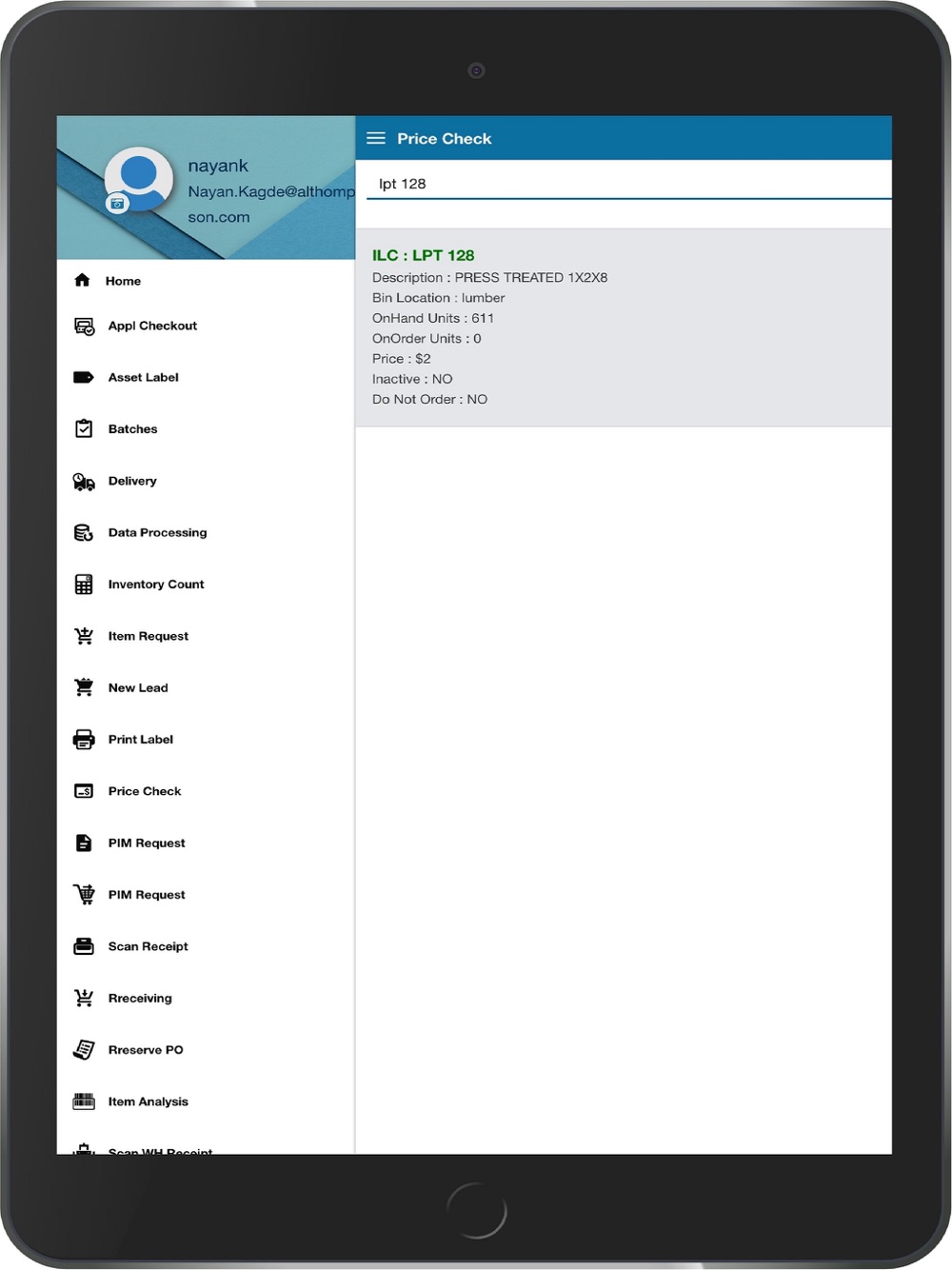Click the Batches clipboard icon
This screenshot has height=1270, width=952.
point(84,428)
